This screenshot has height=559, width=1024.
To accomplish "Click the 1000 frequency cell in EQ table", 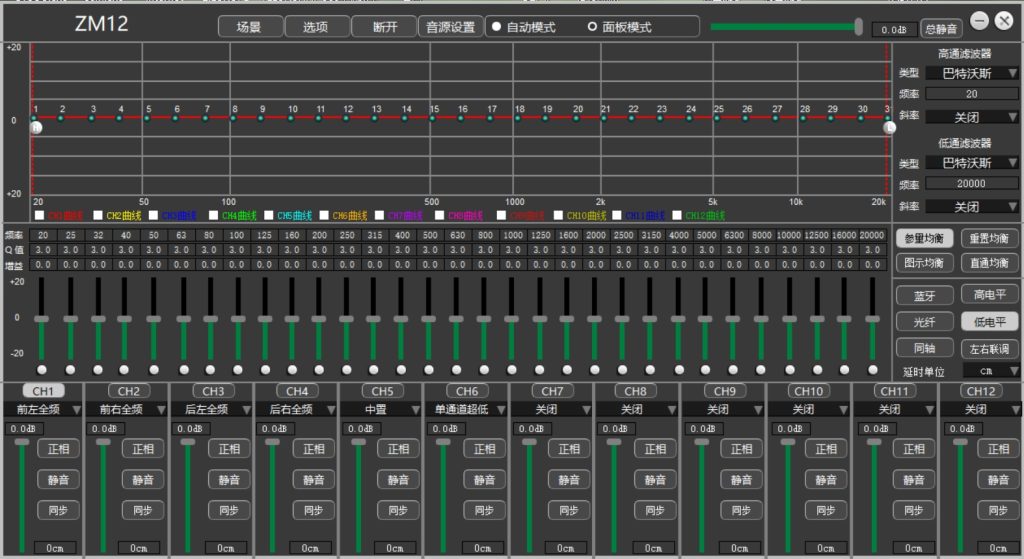I will coord(513,235).
